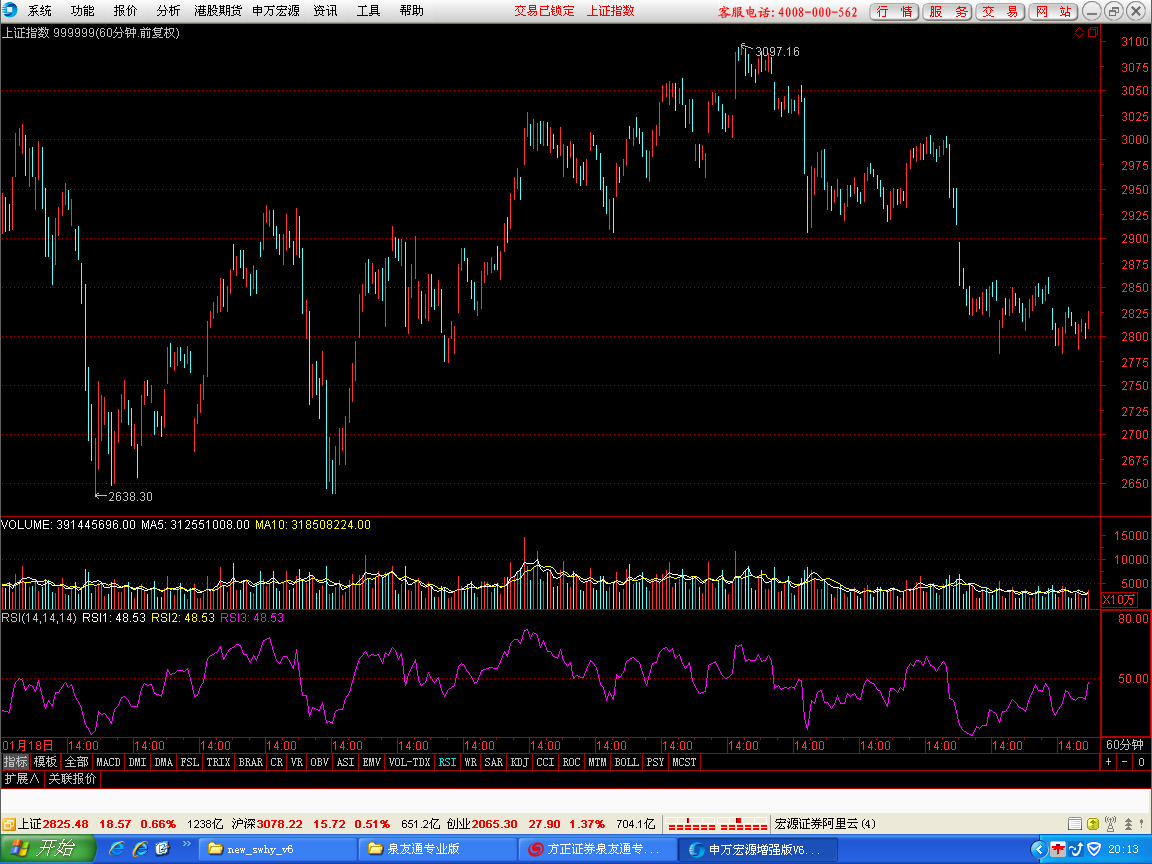Click the 宏源证券阿里云 (4) server label
The image size is (1152, 864).
tap(825, 824)
